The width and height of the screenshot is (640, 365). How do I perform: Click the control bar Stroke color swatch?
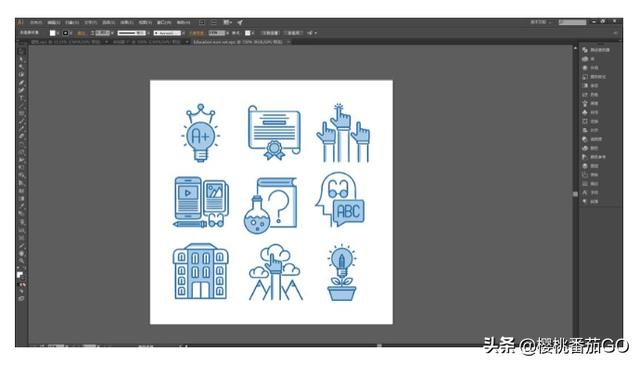65,33
